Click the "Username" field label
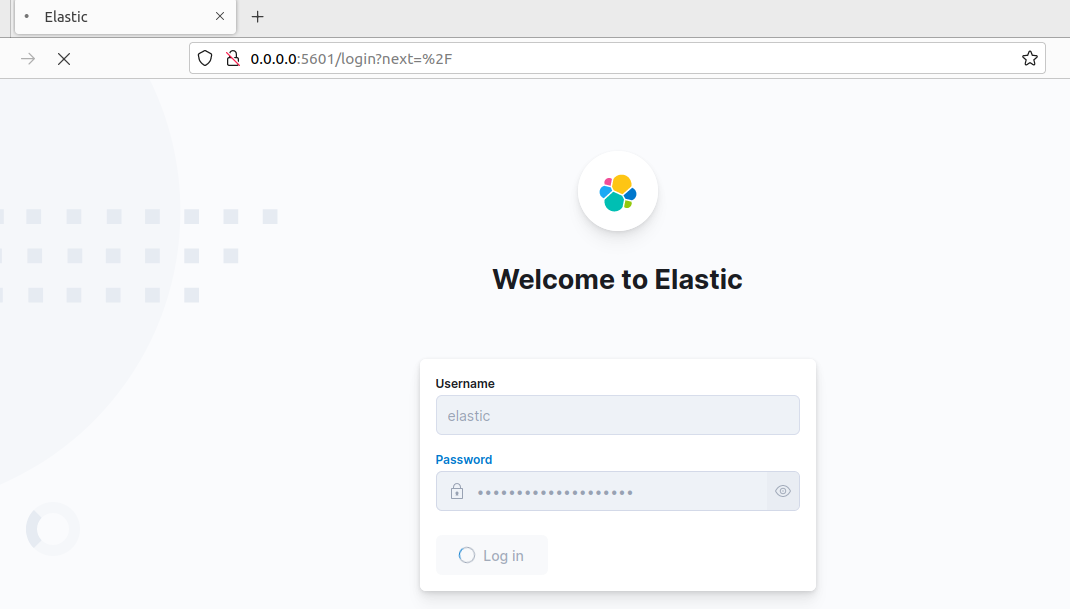This screenshot has height=609, width=1070. click(465, 384)
